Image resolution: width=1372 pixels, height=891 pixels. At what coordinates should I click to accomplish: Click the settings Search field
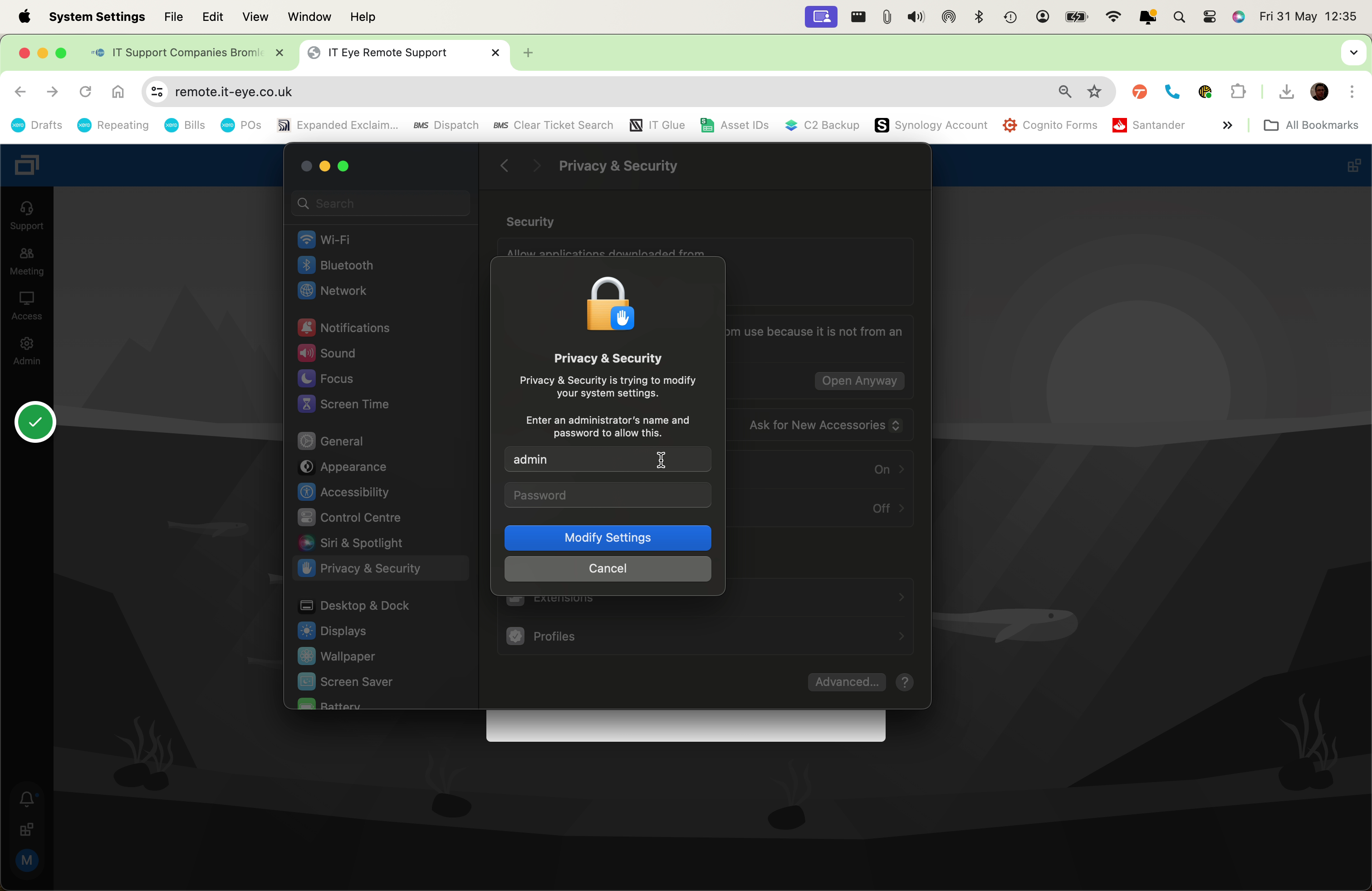[381, 203]
